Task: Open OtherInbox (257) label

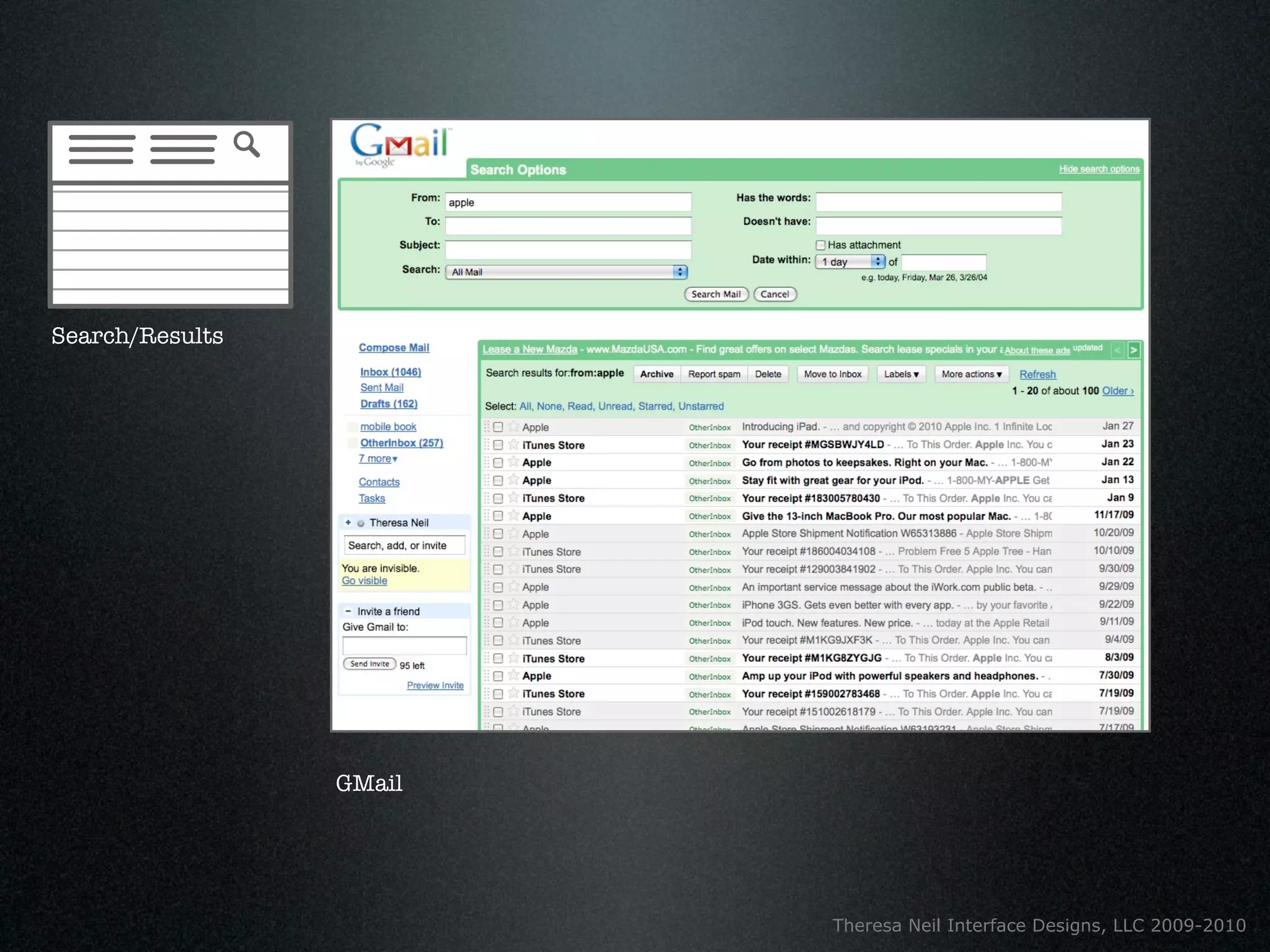Action: 402,443
